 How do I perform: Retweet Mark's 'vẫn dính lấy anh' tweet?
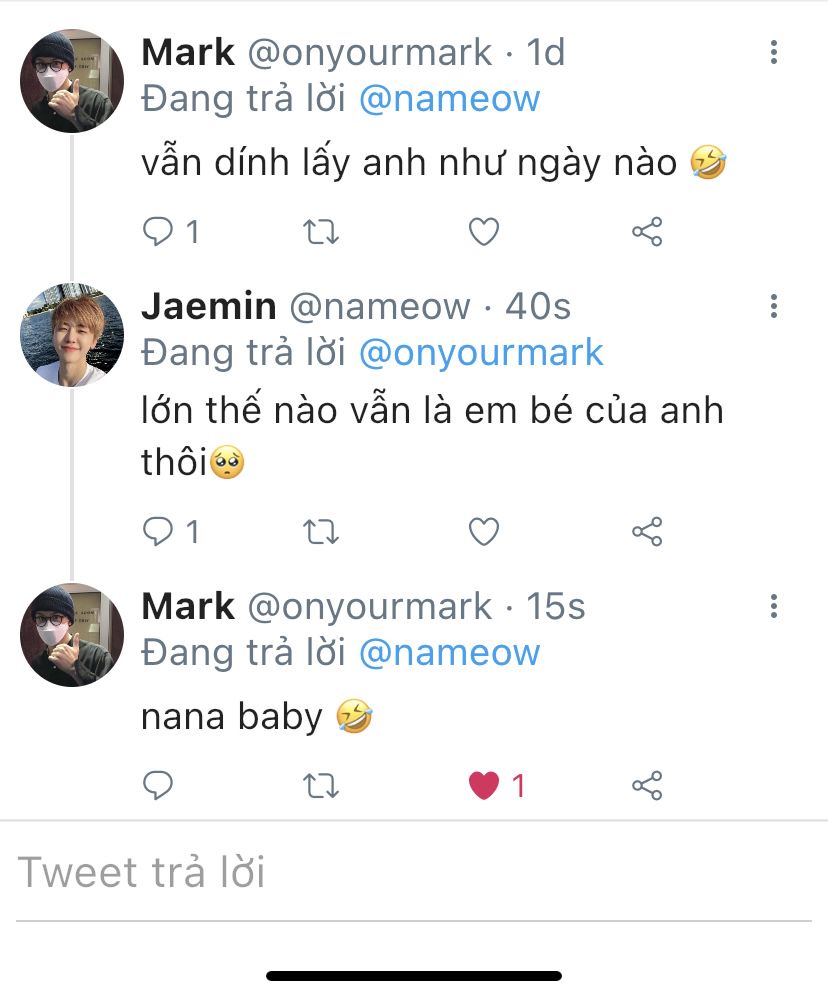pos(321,233)
